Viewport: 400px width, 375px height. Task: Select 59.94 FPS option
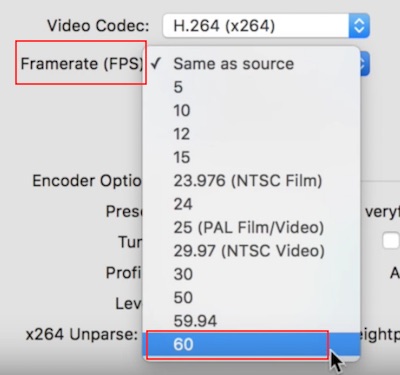pyautogui.click(x=252, y=321)
